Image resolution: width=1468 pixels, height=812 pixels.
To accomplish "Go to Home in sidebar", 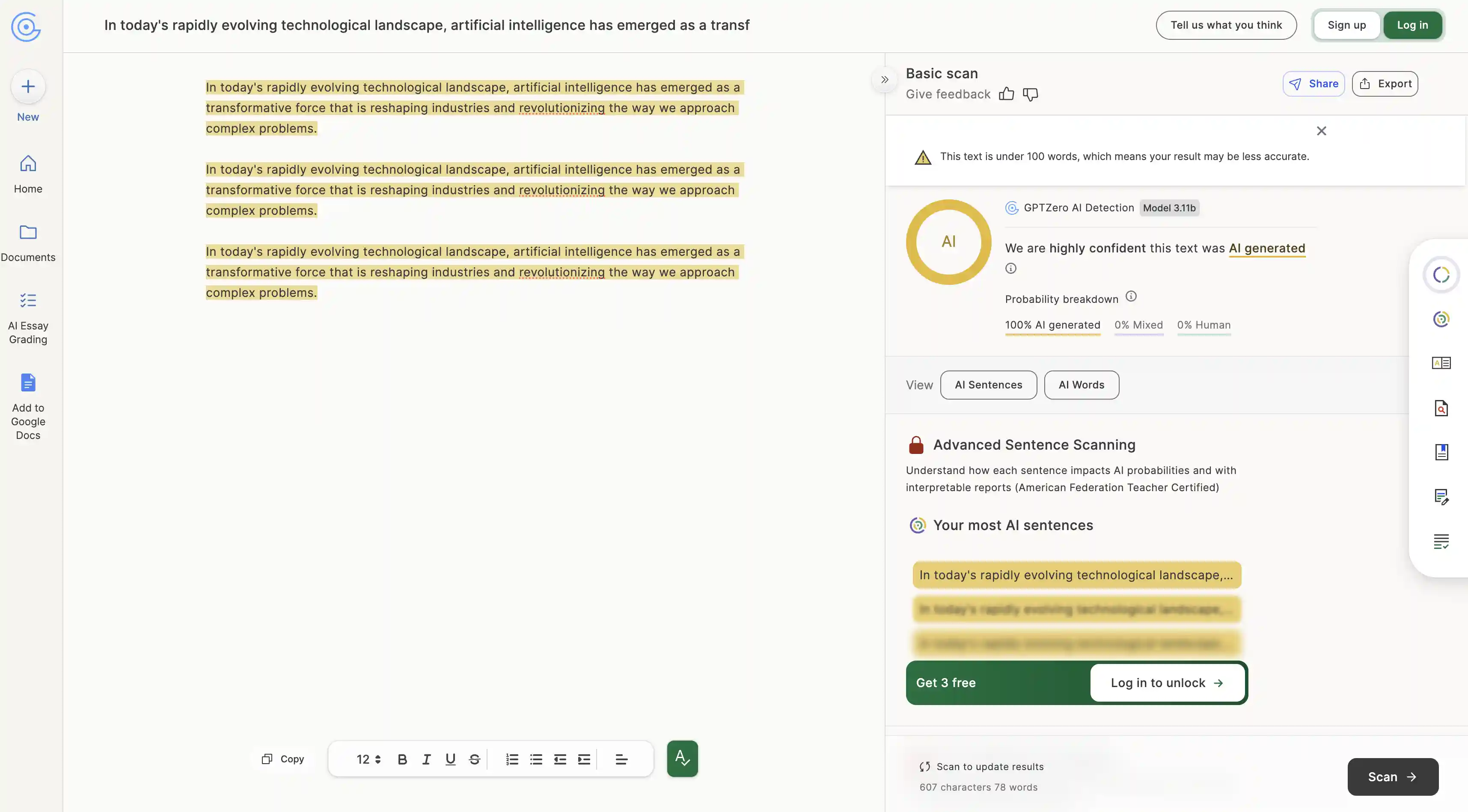I will pos(28,175).
